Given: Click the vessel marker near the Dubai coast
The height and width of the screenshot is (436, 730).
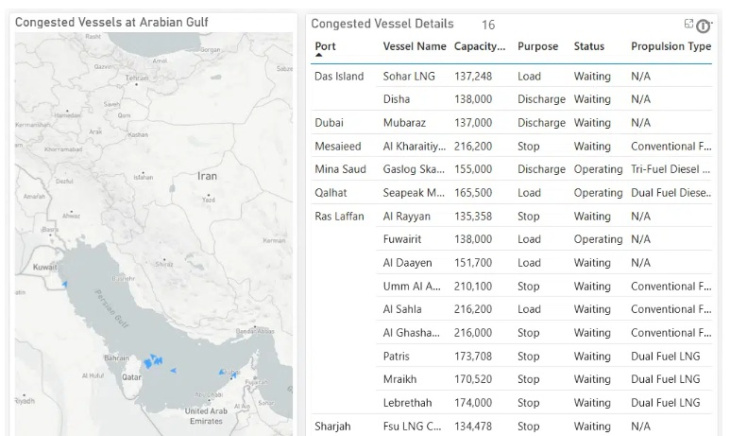Looking at the screenshot, I should point(234,375).
